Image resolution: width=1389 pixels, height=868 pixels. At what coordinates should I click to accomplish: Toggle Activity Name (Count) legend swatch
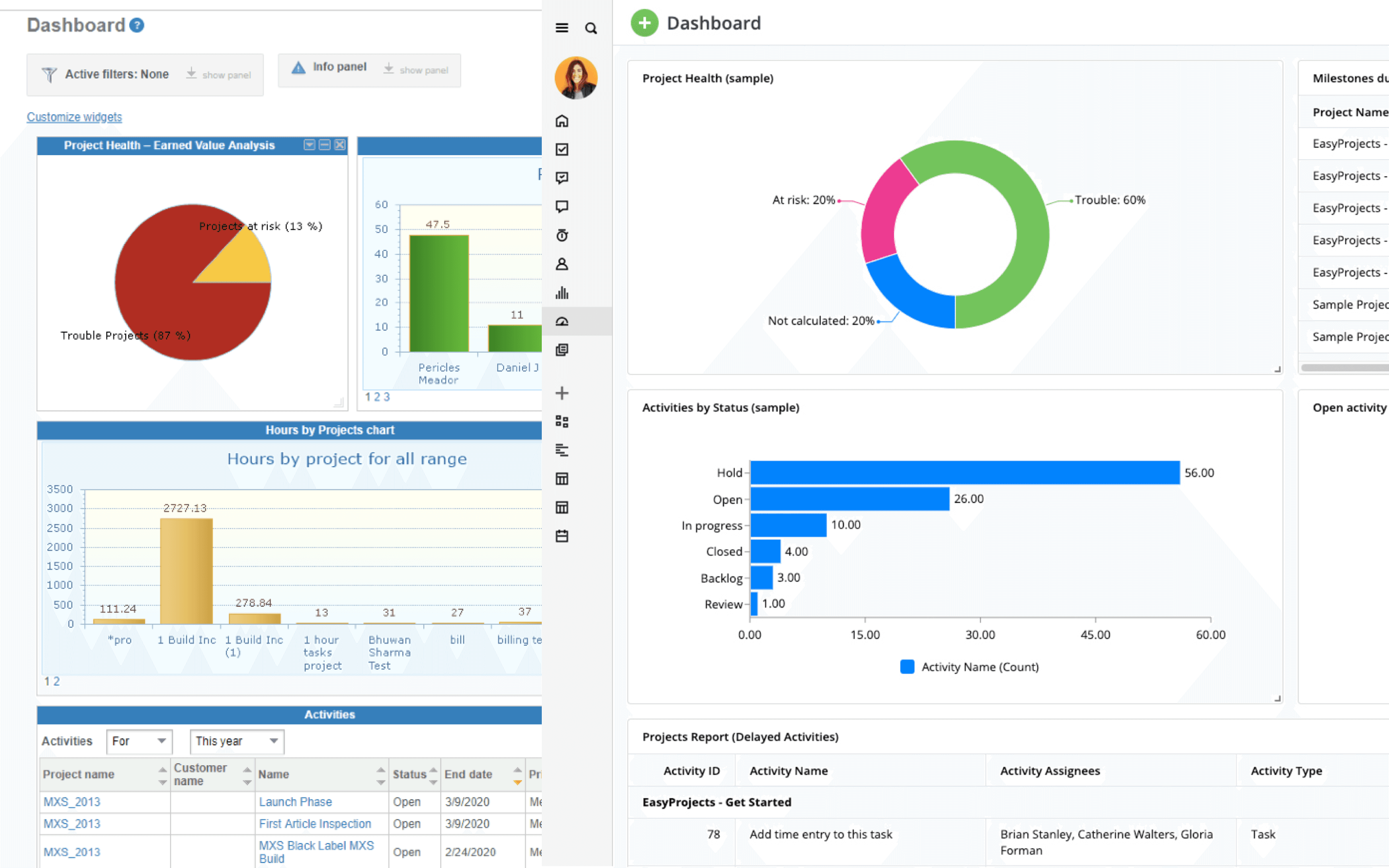907,667
